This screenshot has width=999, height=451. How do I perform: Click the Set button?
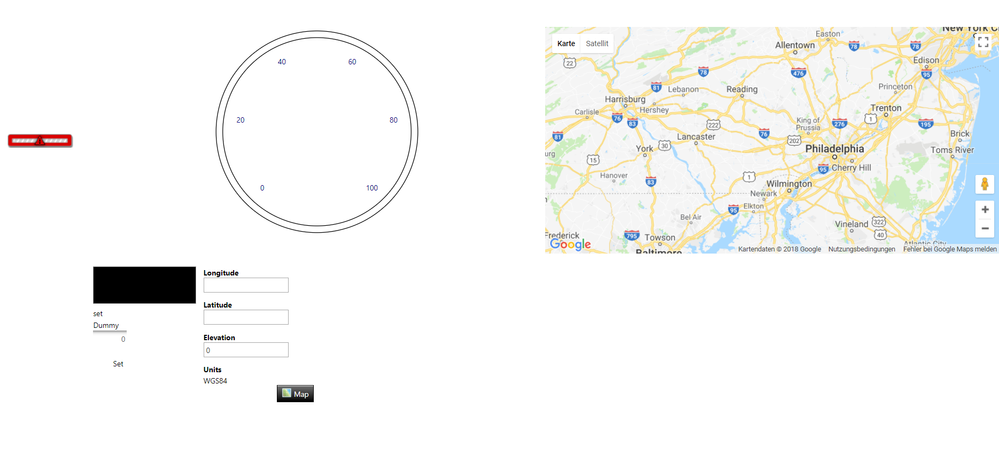118,364
